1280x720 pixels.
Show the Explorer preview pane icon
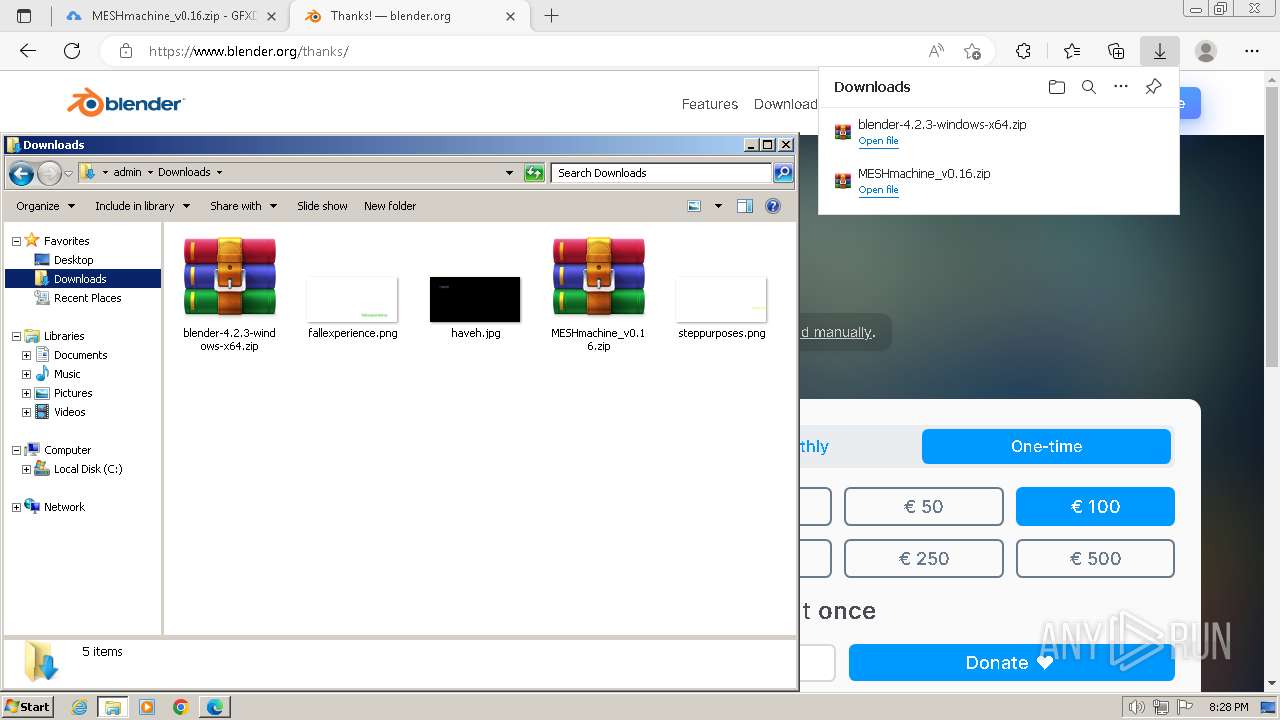point(745,206)
